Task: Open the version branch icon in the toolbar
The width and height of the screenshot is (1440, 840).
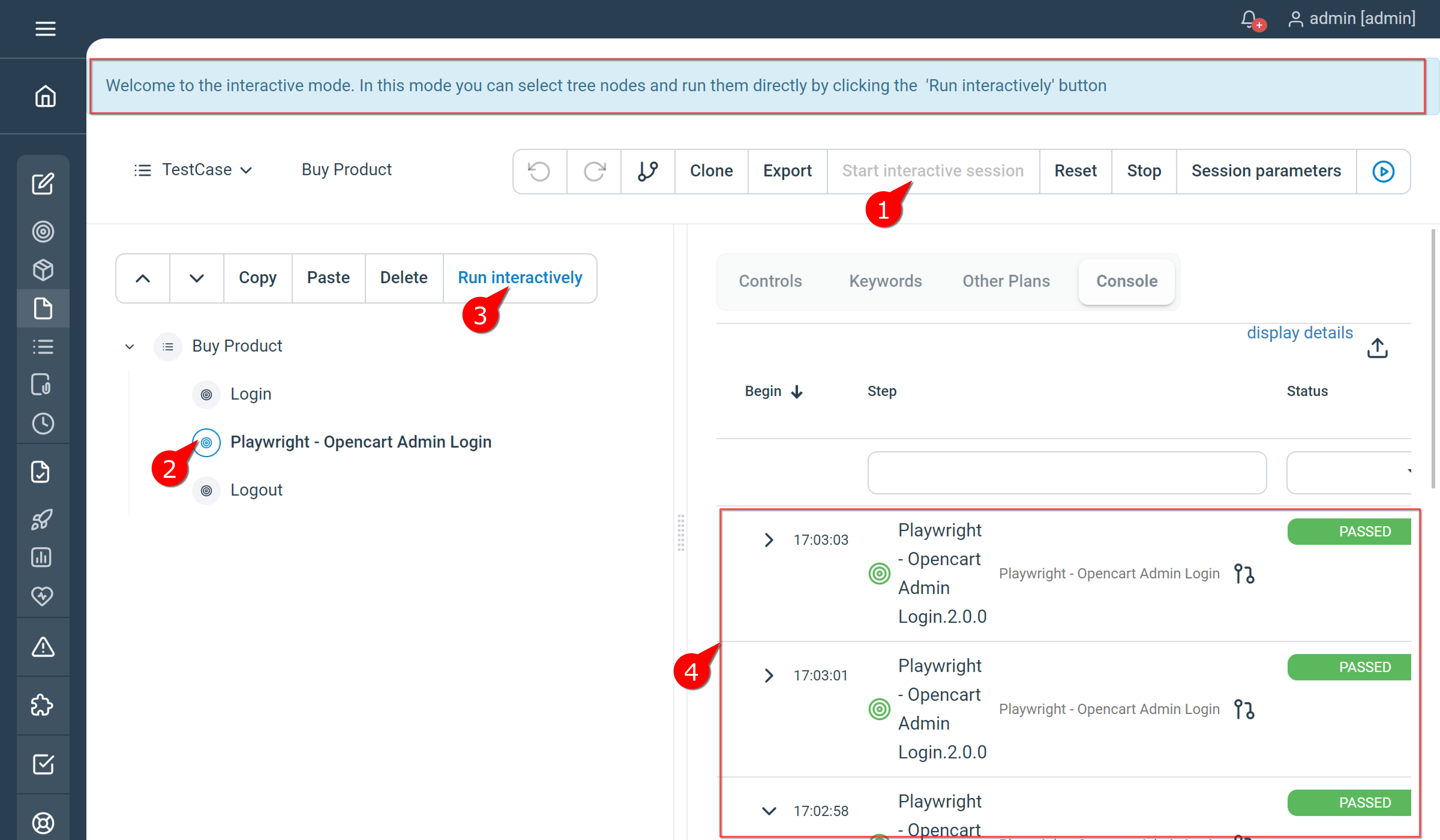Action: 647,171
